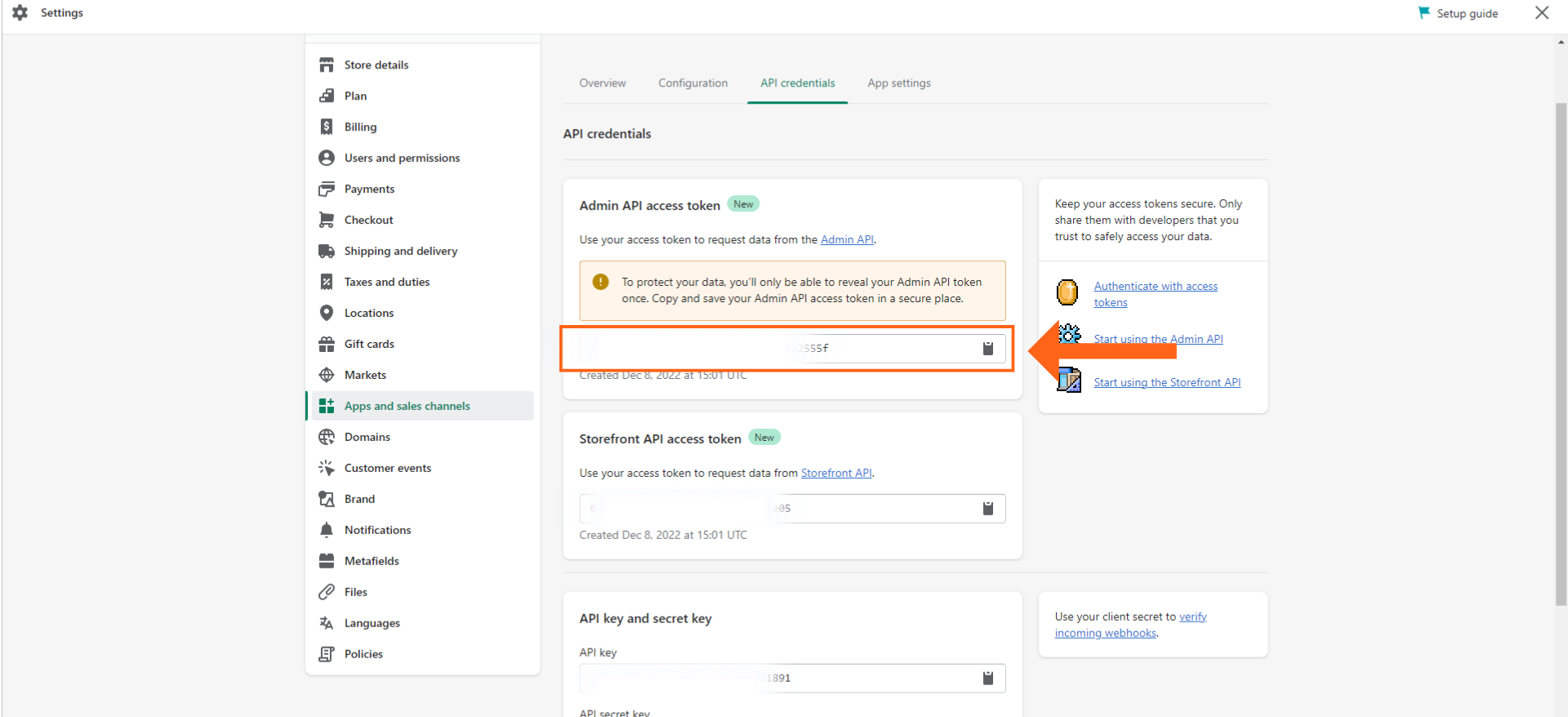Click the Billing dollar icon
This screenshot has width=1568, height=717.
[x=327, y=127]
